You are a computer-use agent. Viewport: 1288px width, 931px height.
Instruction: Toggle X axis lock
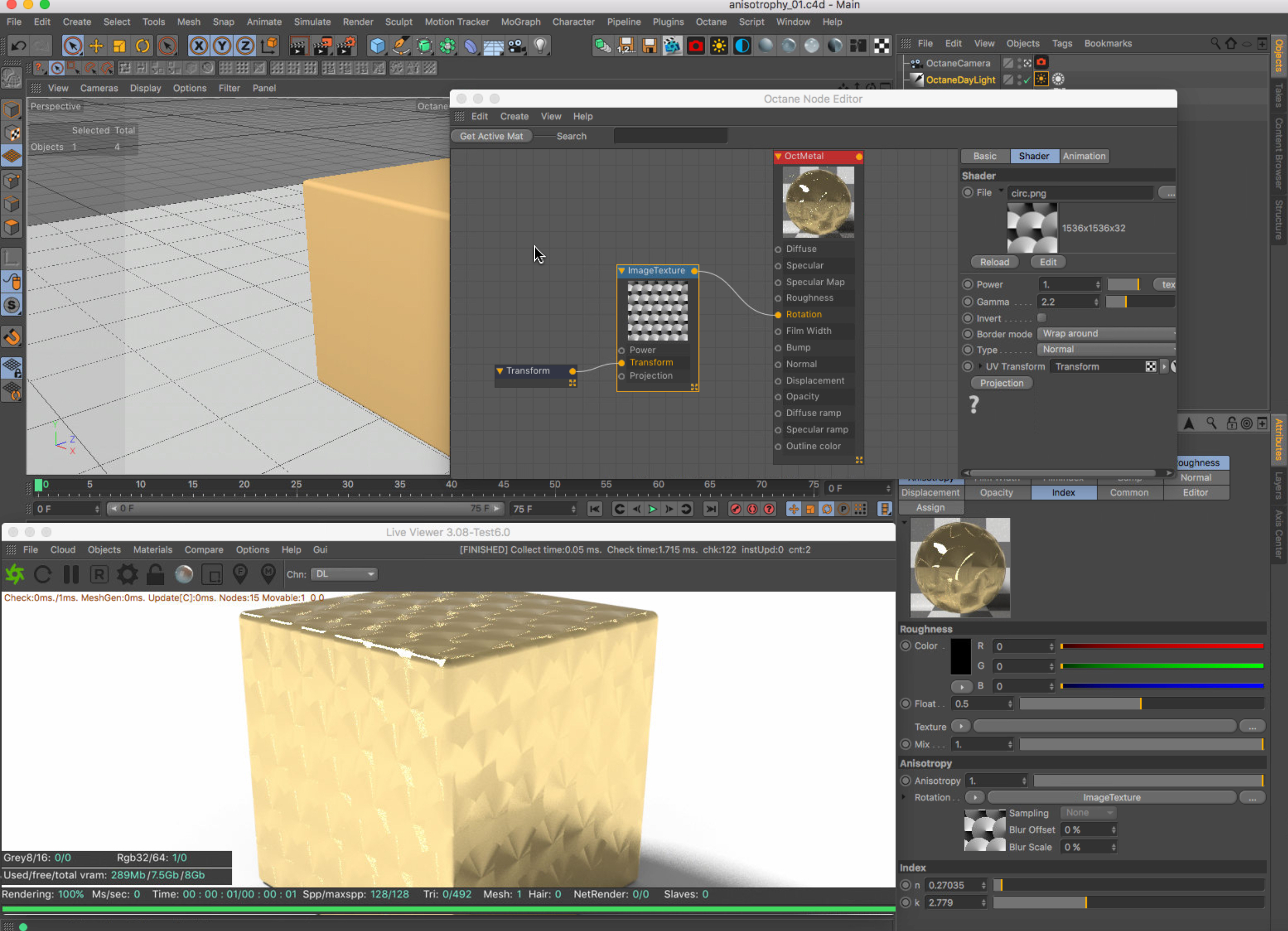(x=198, y=46)
